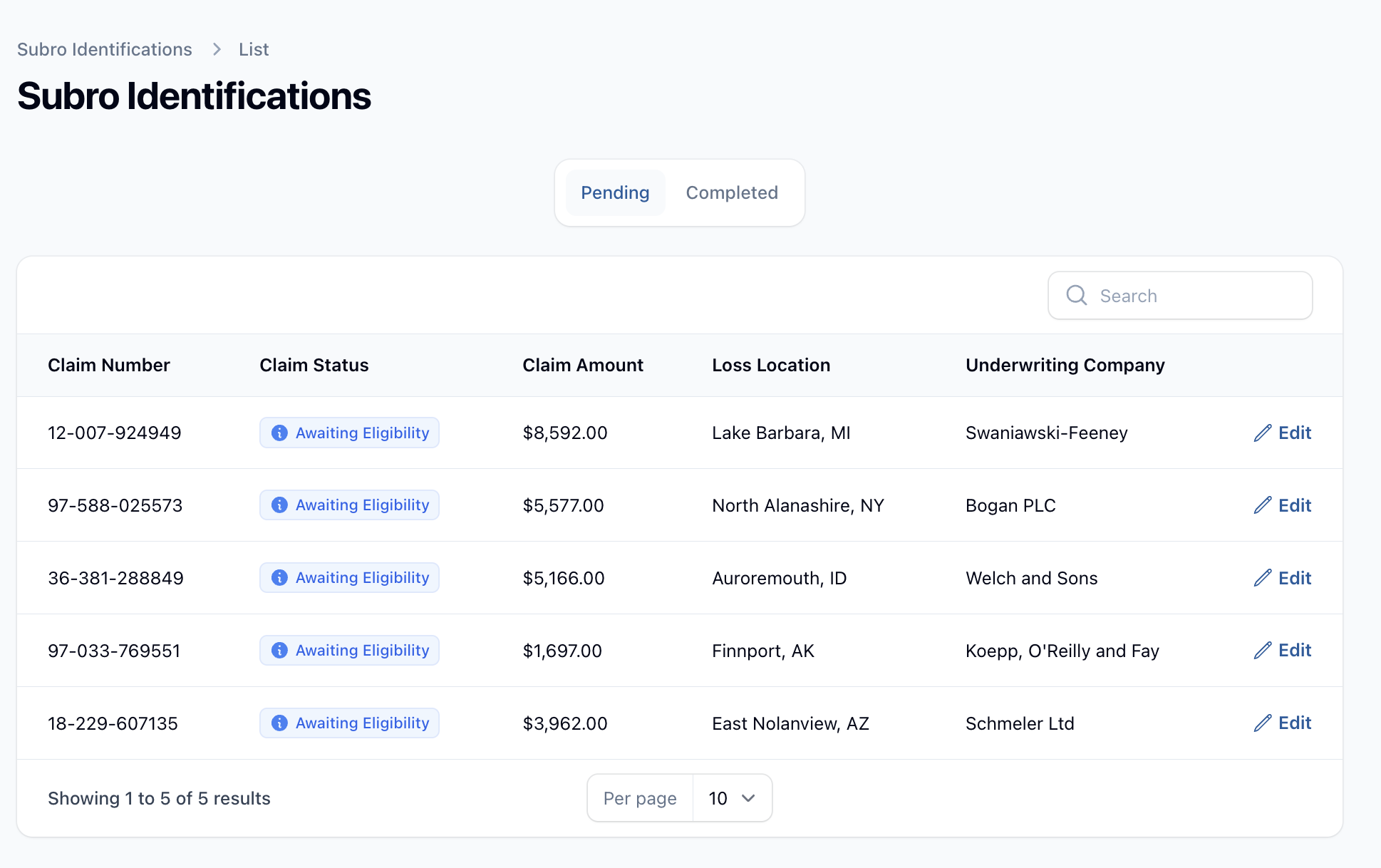This screenshot has height=868, width=1381.
Task: Open the Per page dropdown
Action: coord(731,798)
